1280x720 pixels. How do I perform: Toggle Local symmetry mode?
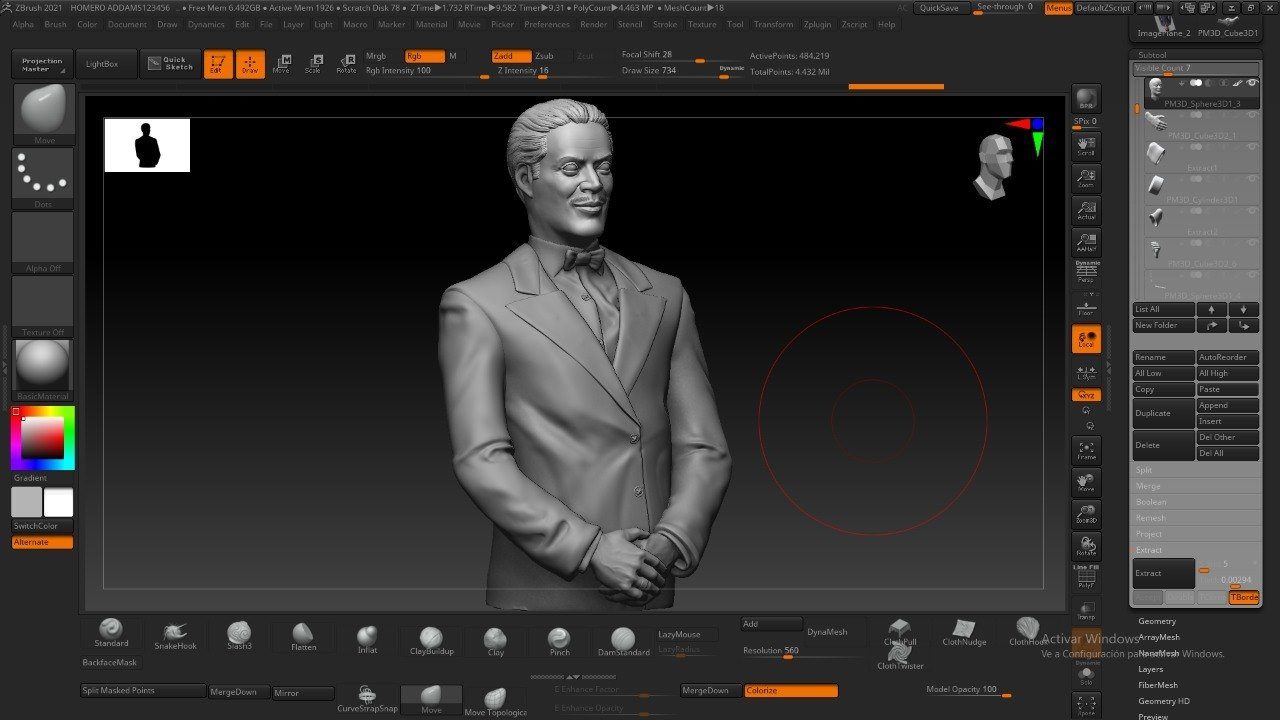coord(1086,340)
